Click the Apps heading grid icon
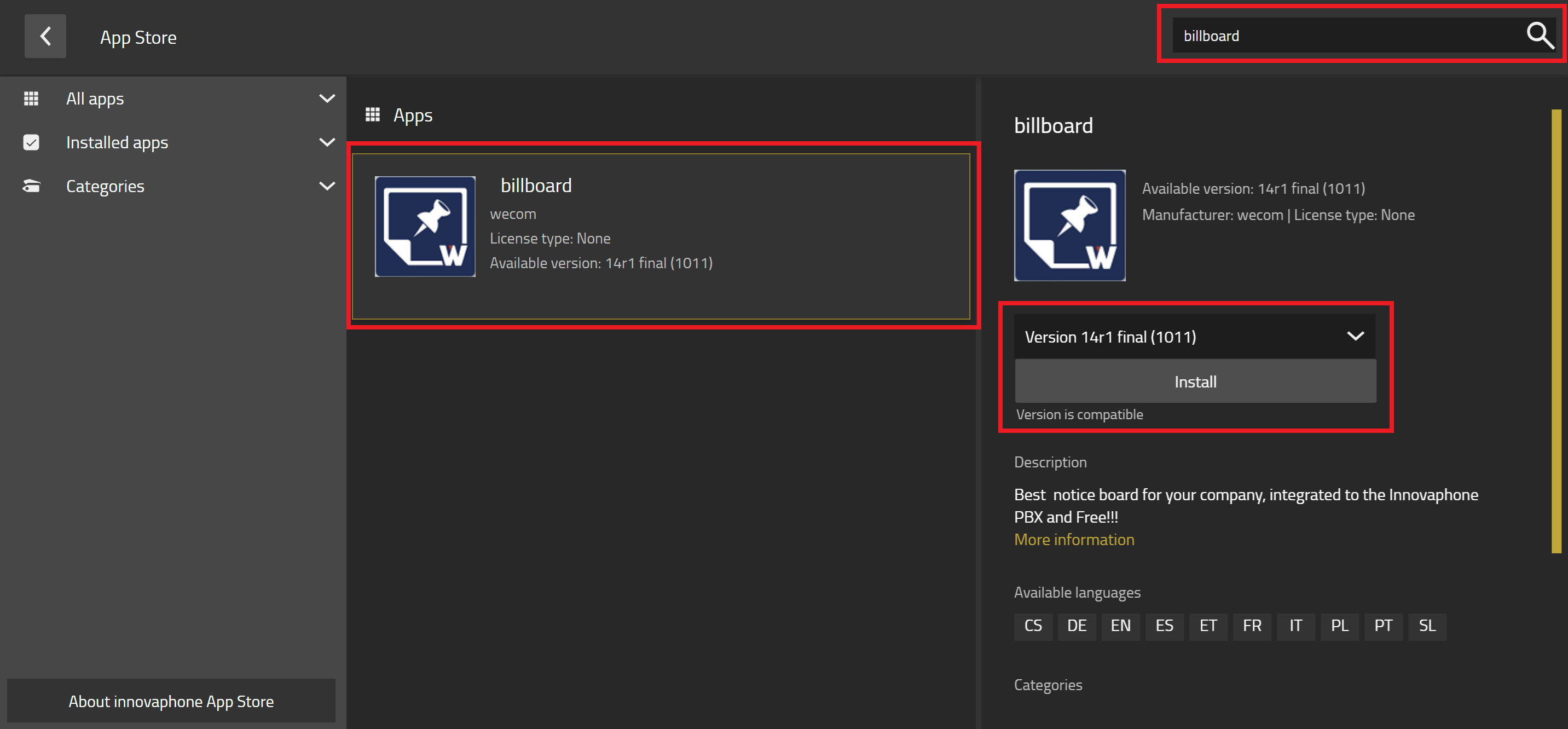Image resolution: width=1568 pixels, height=729 pixels. 373,114
